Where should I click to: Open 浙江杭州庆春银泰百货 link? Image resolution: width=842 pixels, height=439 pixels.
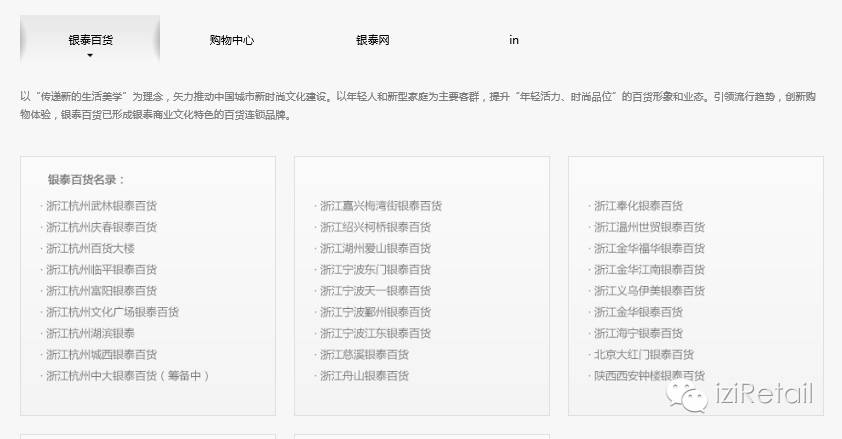coord(101,227)
